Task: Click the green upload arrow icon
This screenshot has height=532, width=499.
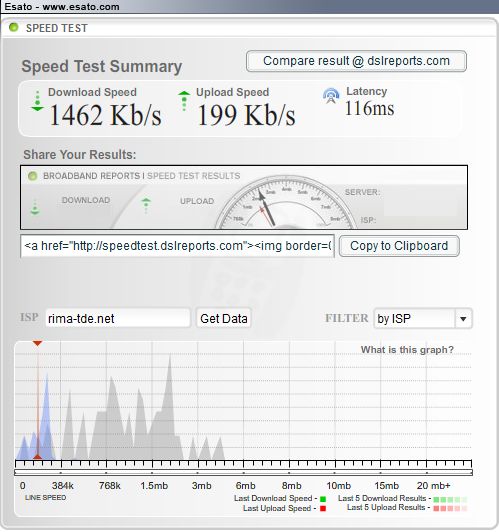Action: pos(184,101)
